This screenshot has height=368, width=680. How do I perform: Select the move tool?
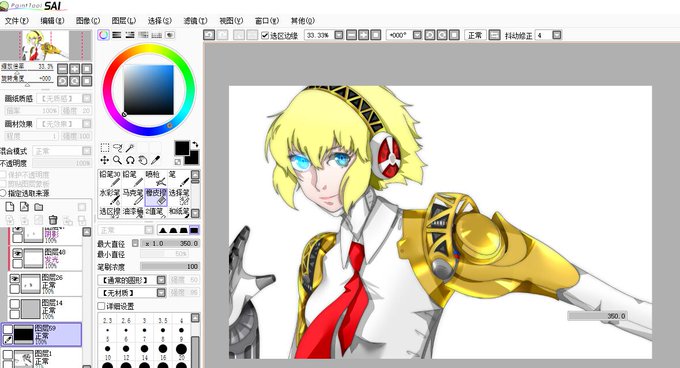coord(105,160)
